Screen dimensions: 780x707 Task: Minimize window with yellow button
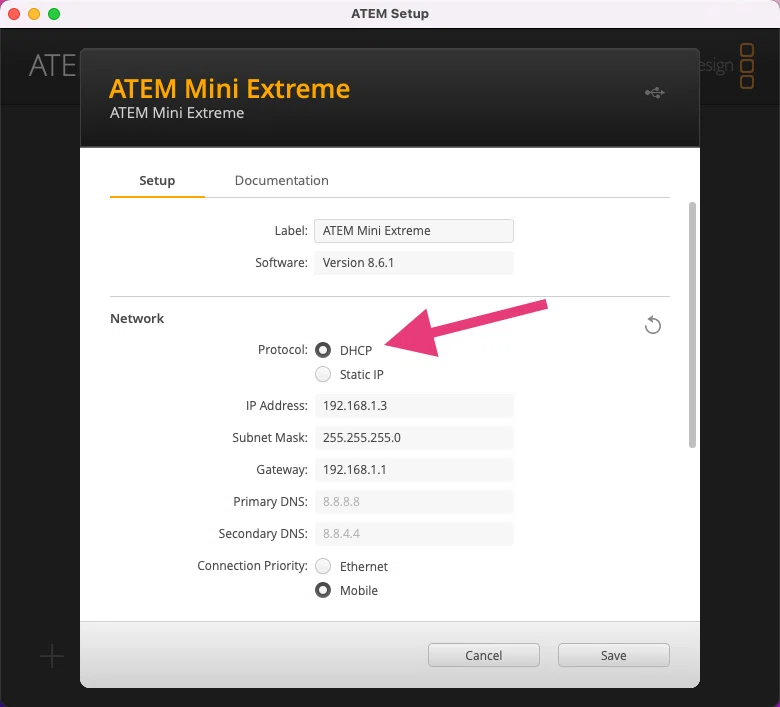34,14
